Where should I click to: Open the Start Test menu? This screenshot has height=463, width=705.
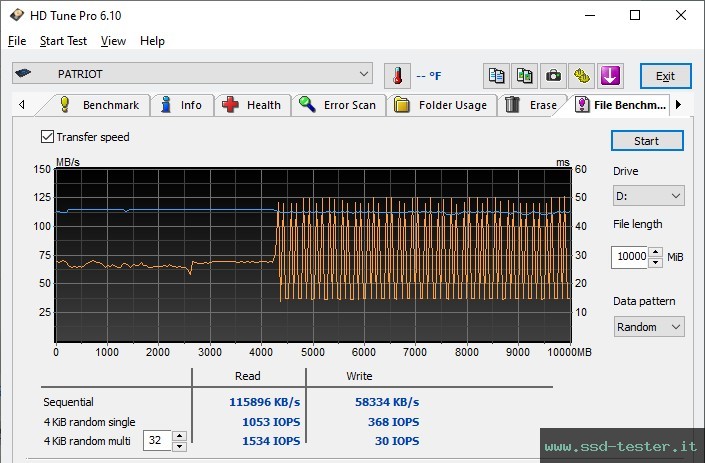(x=63, y=41)
